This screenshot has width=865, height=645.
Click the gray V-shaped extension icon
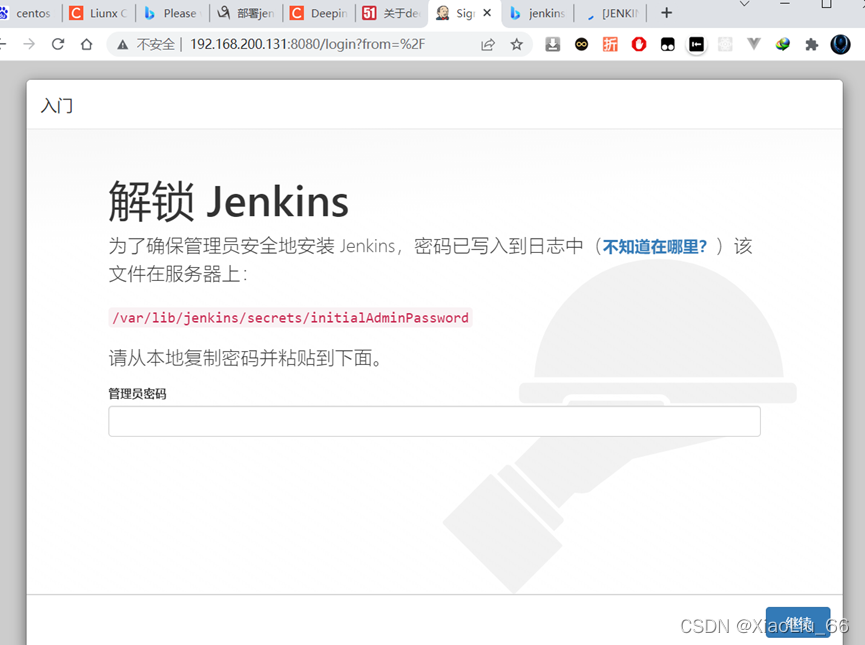pyautogui.click(x=754, y=44)
